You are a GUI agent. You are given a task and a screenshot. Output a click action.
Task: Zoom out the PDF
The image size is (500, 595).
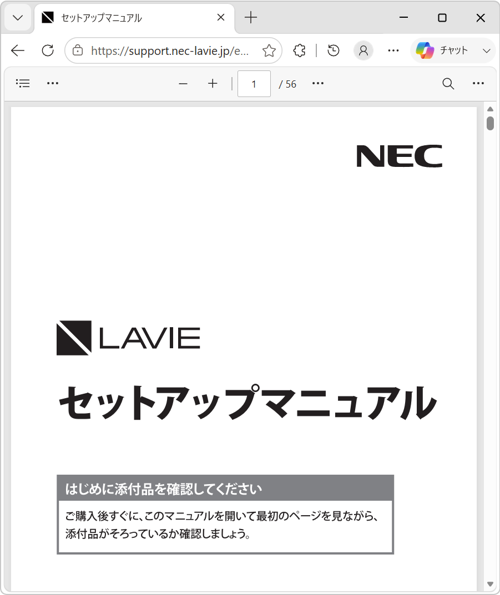click(x=183, y=84)
